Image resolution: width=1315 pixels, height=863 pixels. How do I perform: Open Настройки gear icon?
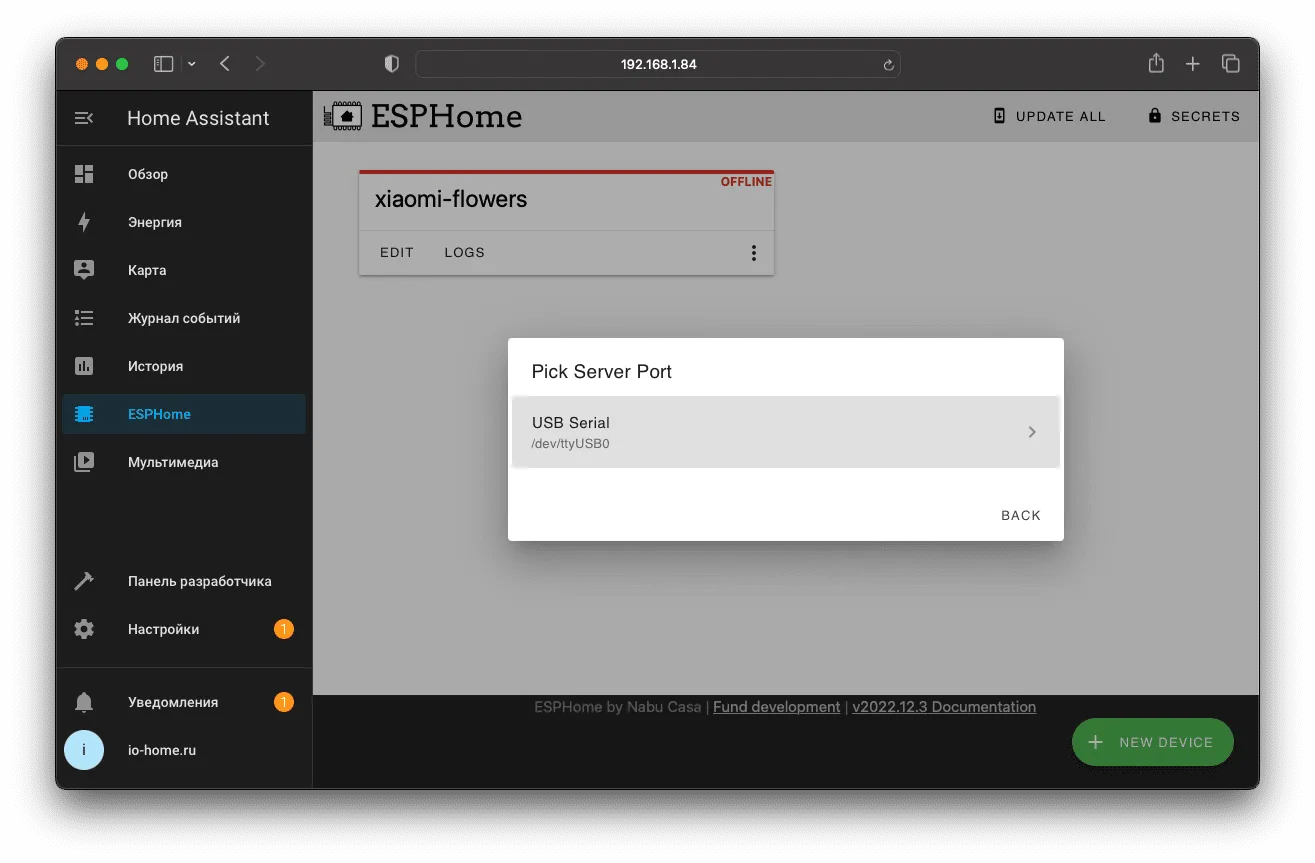tap(84, 629)
